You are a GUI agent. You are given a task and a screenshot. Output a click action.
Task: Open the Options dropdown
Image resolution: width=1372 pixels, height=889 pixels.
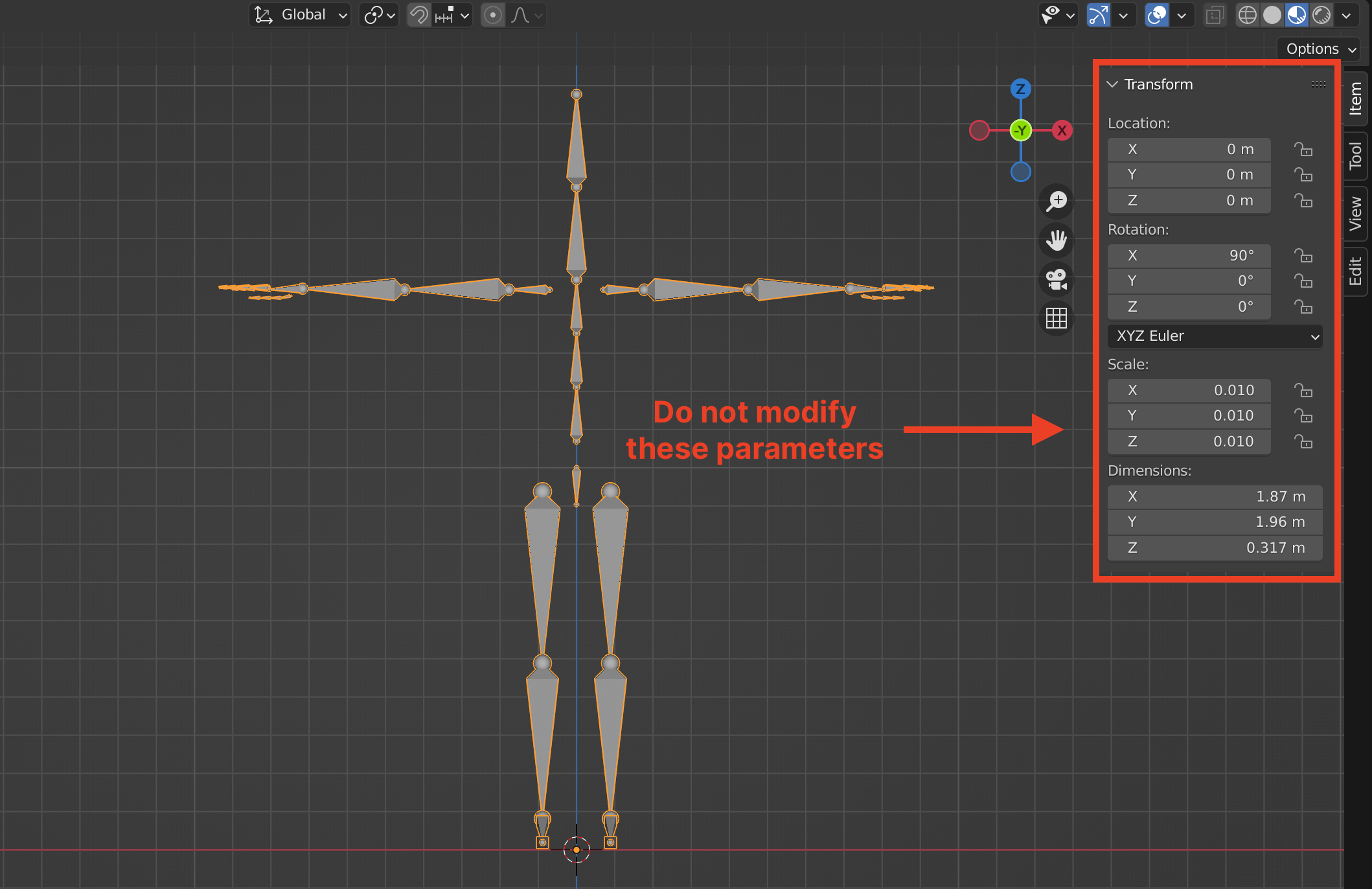click(1320, 49)
